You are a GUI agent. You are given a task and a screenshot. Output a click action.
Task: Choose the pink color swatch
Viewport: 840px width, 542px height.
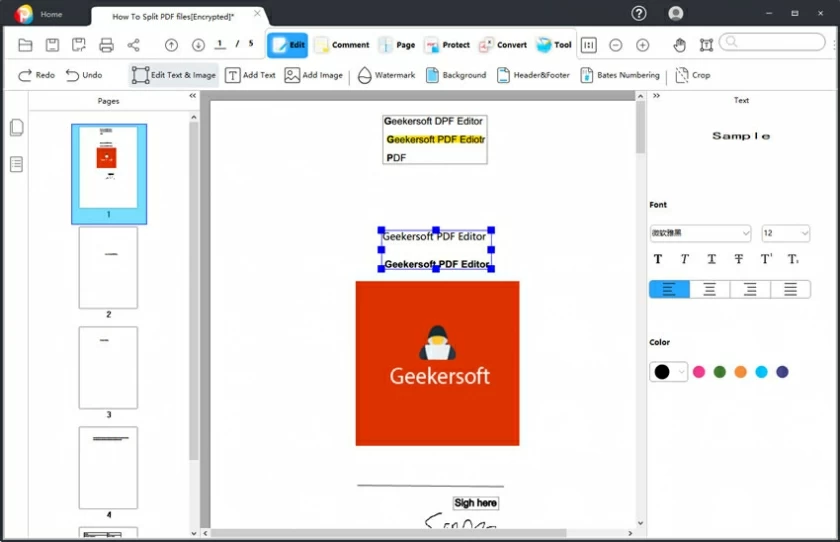699,372
